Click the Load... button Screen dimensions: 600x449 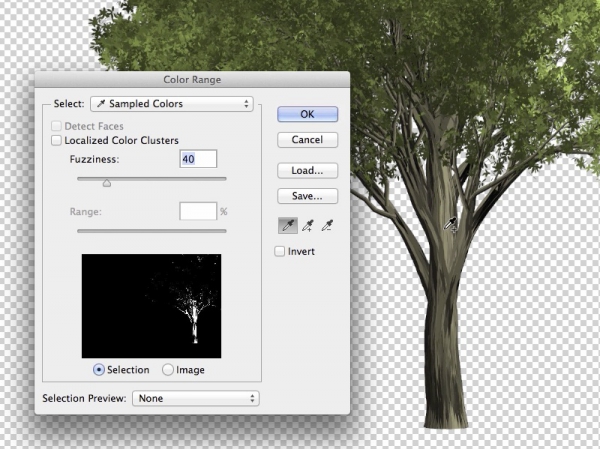(307, 170)
